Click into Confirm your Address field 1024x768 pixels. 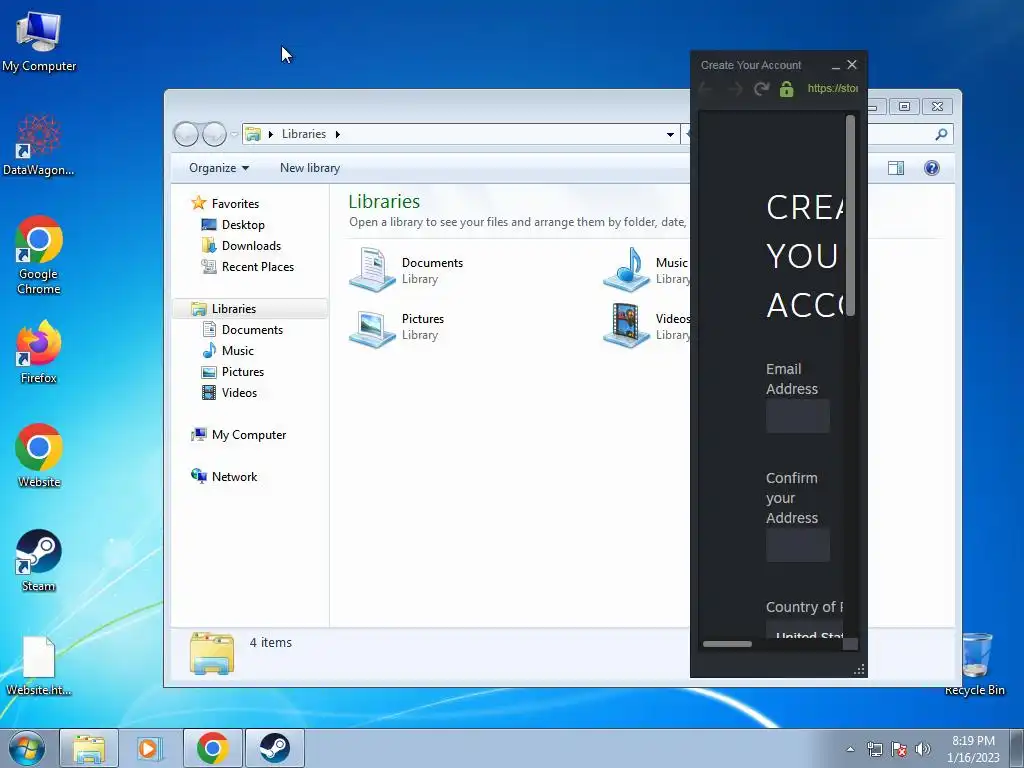click(798, 545)
